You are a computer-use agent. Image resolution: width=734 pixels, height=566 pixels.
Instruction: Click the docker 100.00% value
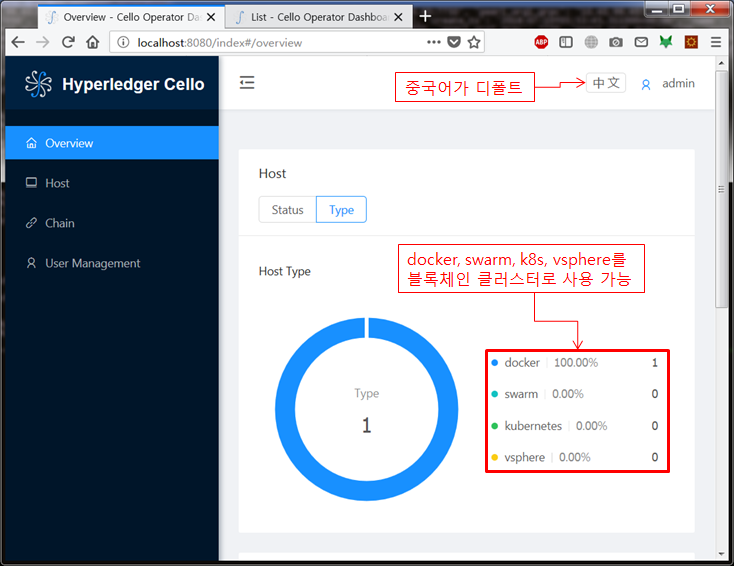click(576, 363)
